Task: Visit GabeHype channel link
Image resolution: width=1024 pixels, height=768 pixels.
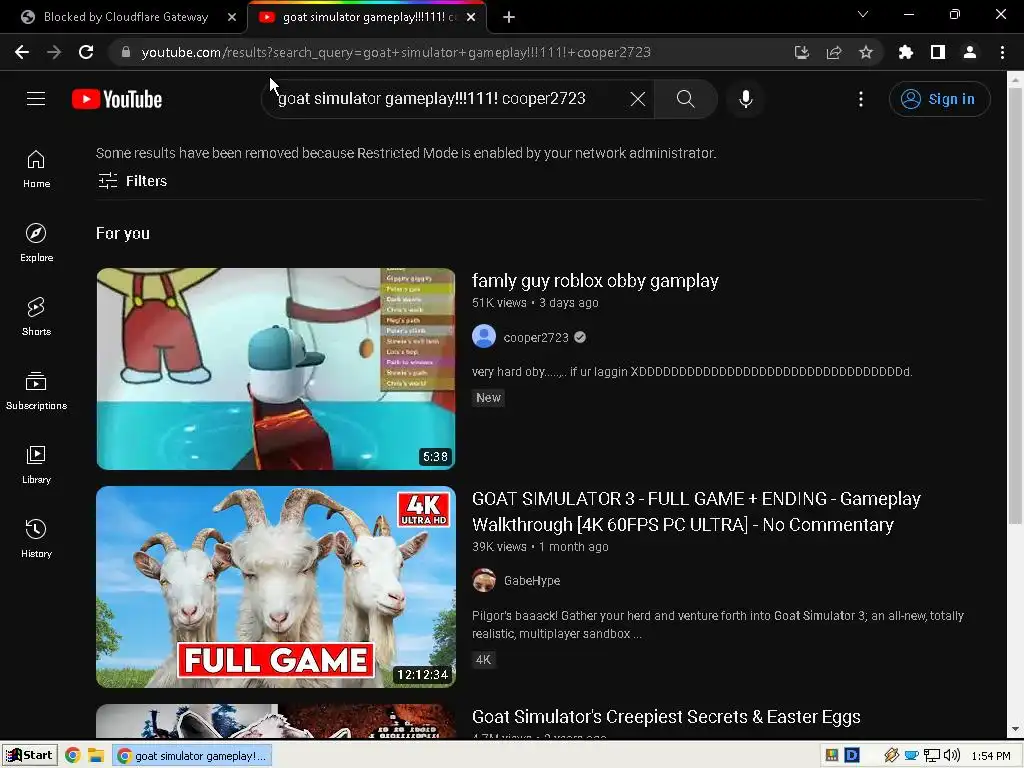Action: coord(532,581)
